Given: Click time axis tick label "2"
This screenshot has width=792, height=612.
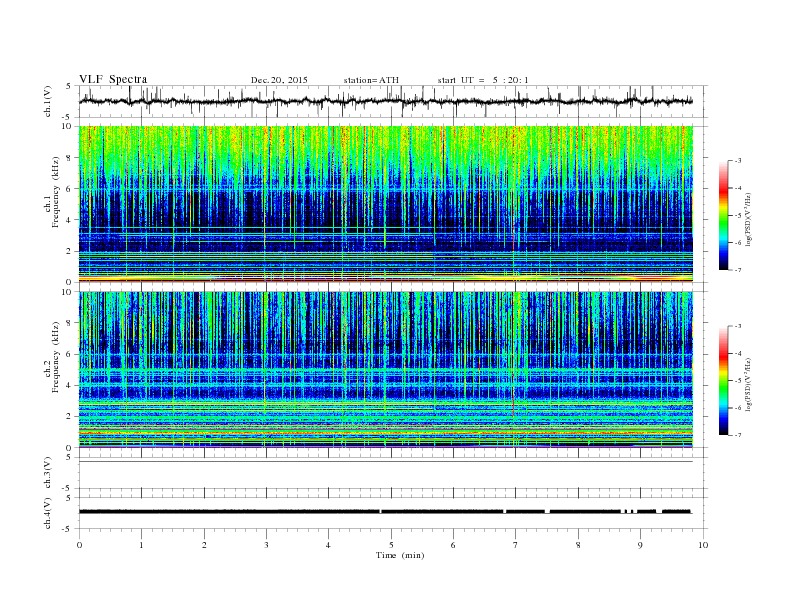Looking at the screenshot, I should [x=204, y=545].
